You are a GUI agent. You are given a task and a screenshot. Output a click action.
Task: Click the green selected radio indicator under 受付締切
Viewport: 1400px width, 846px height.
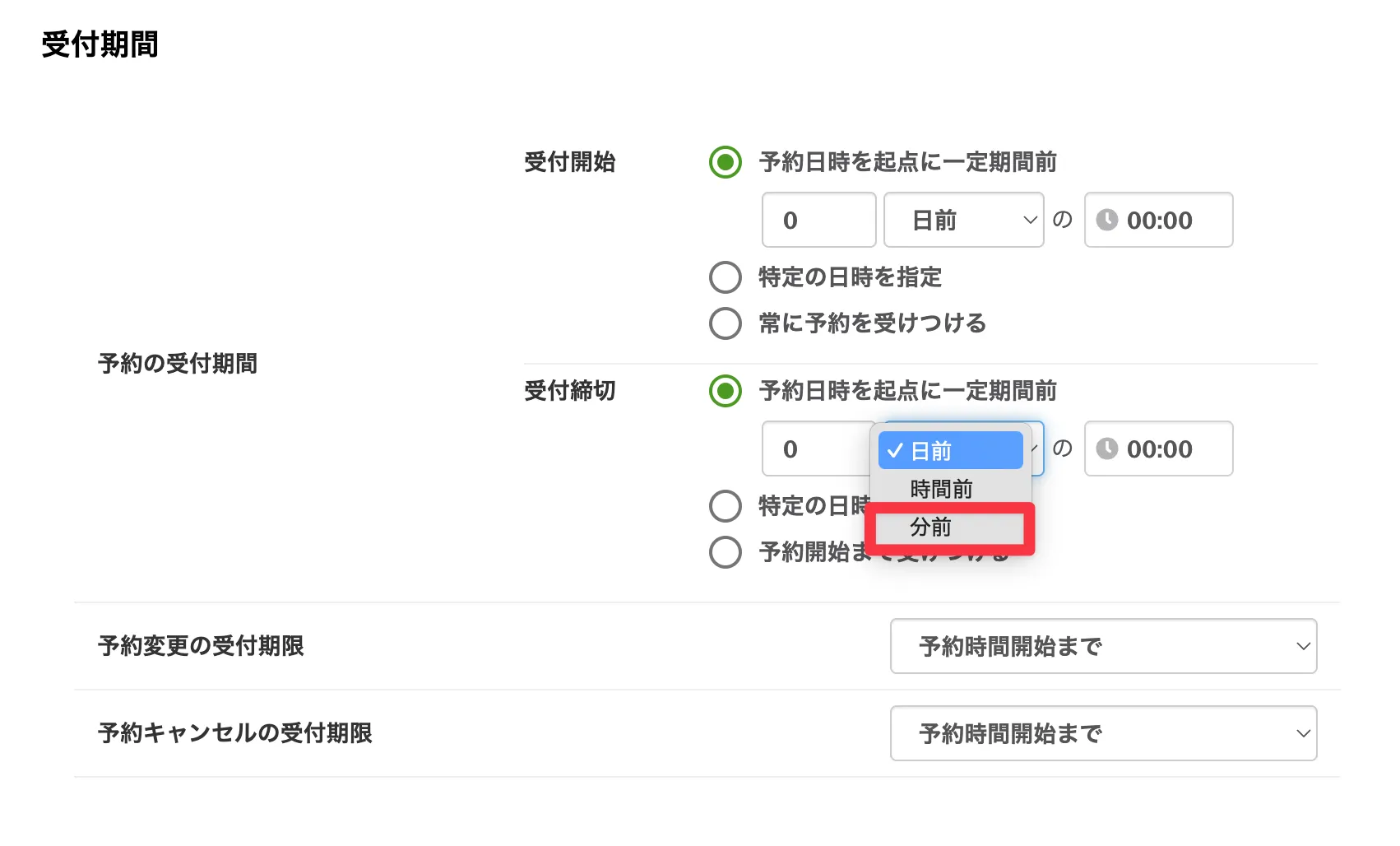(725, 391)
